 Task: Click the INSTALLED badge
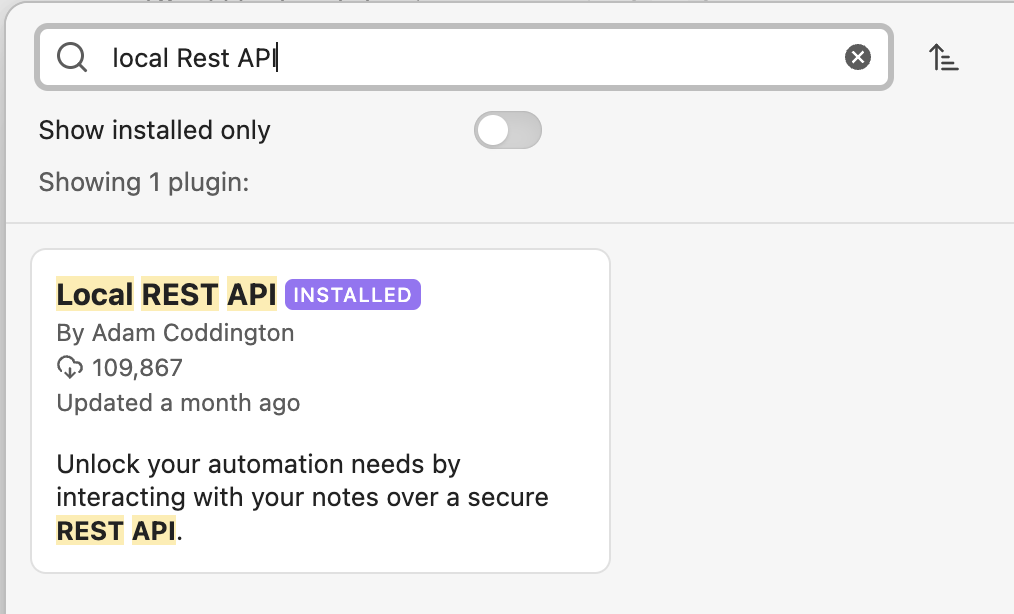[x=353, y=294]
